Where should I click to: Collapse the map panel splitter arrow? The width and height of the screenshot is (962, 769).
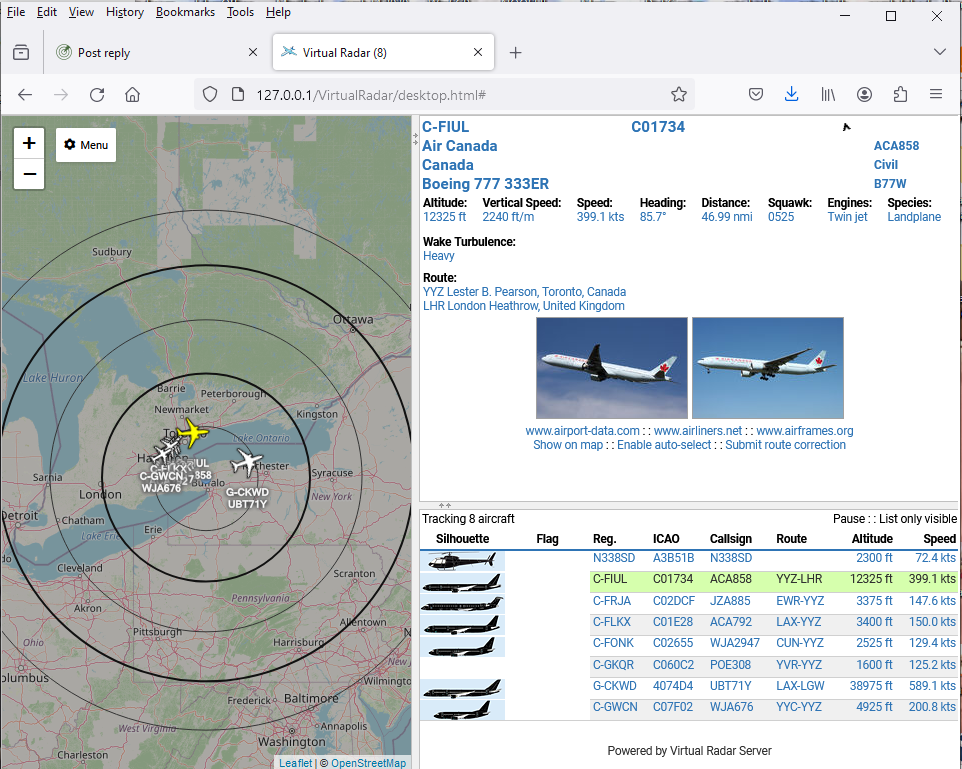pyautogui.click(x=415, y=140)
